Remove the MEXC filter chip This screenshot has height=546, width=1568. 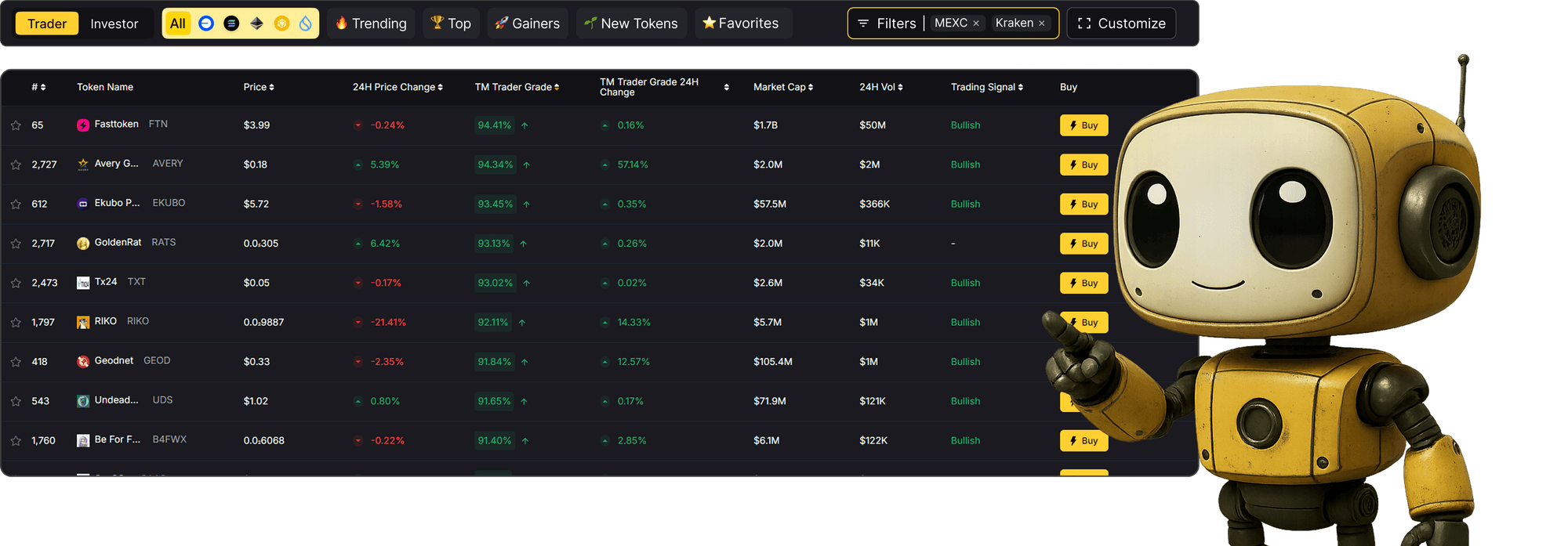point(976,24)
